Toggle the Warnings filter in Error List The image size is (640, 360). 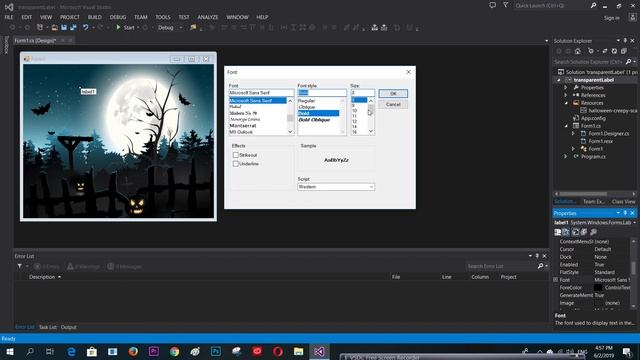84,267
